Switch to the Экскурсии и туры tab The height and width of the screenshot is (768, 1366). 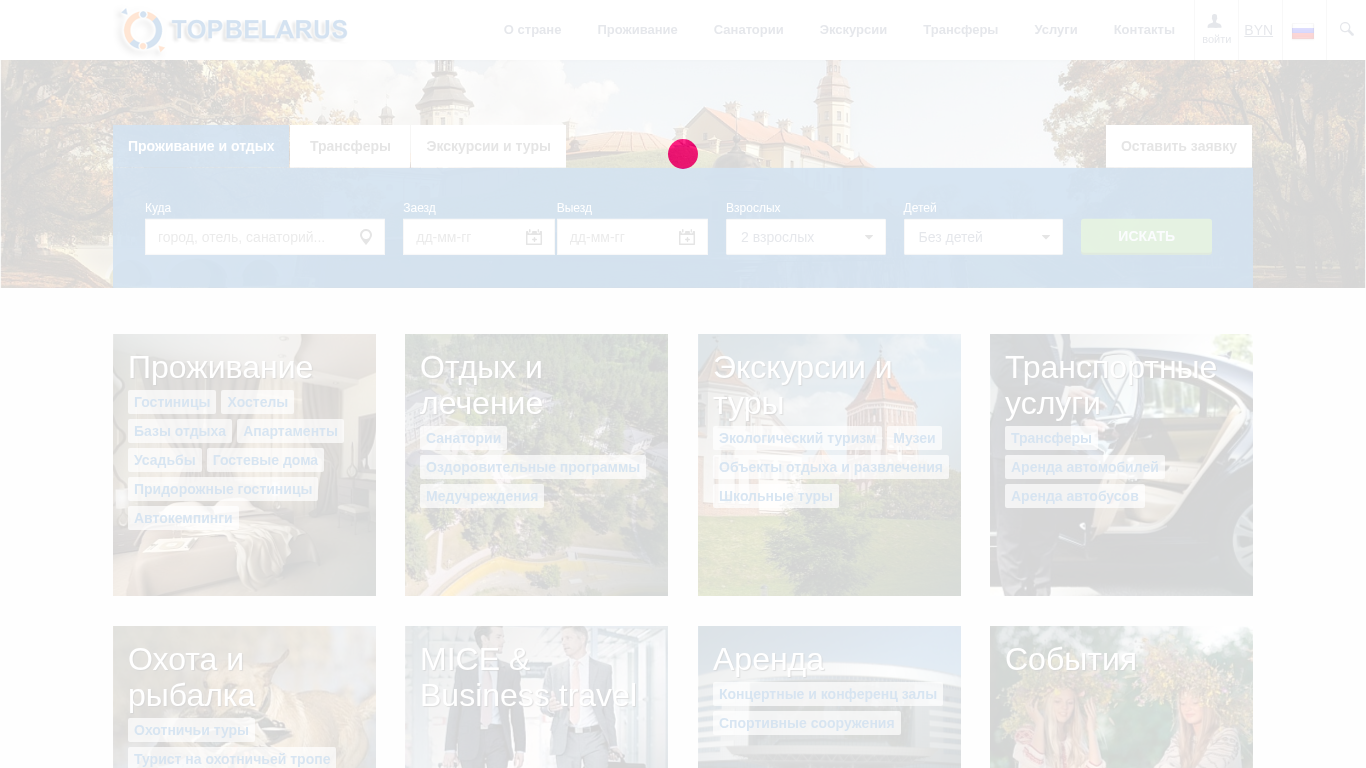pos(488,146)
